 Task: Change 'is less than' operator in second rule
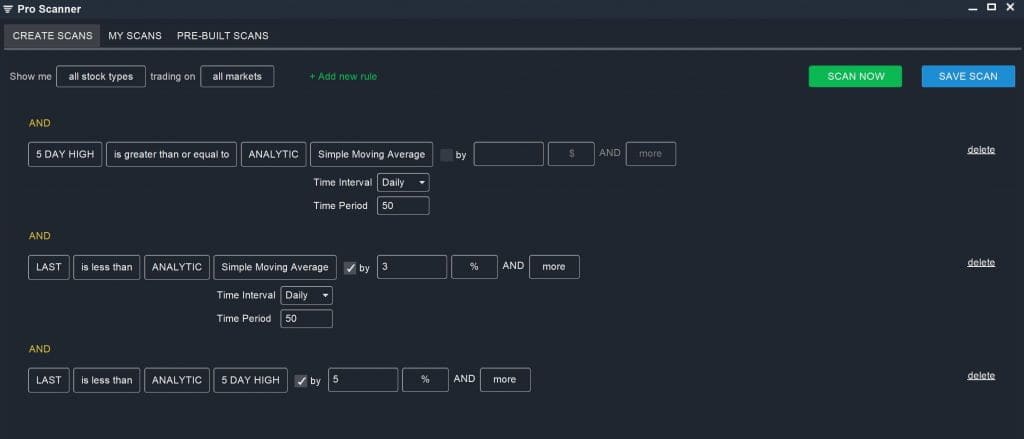(x=107, y=267)
